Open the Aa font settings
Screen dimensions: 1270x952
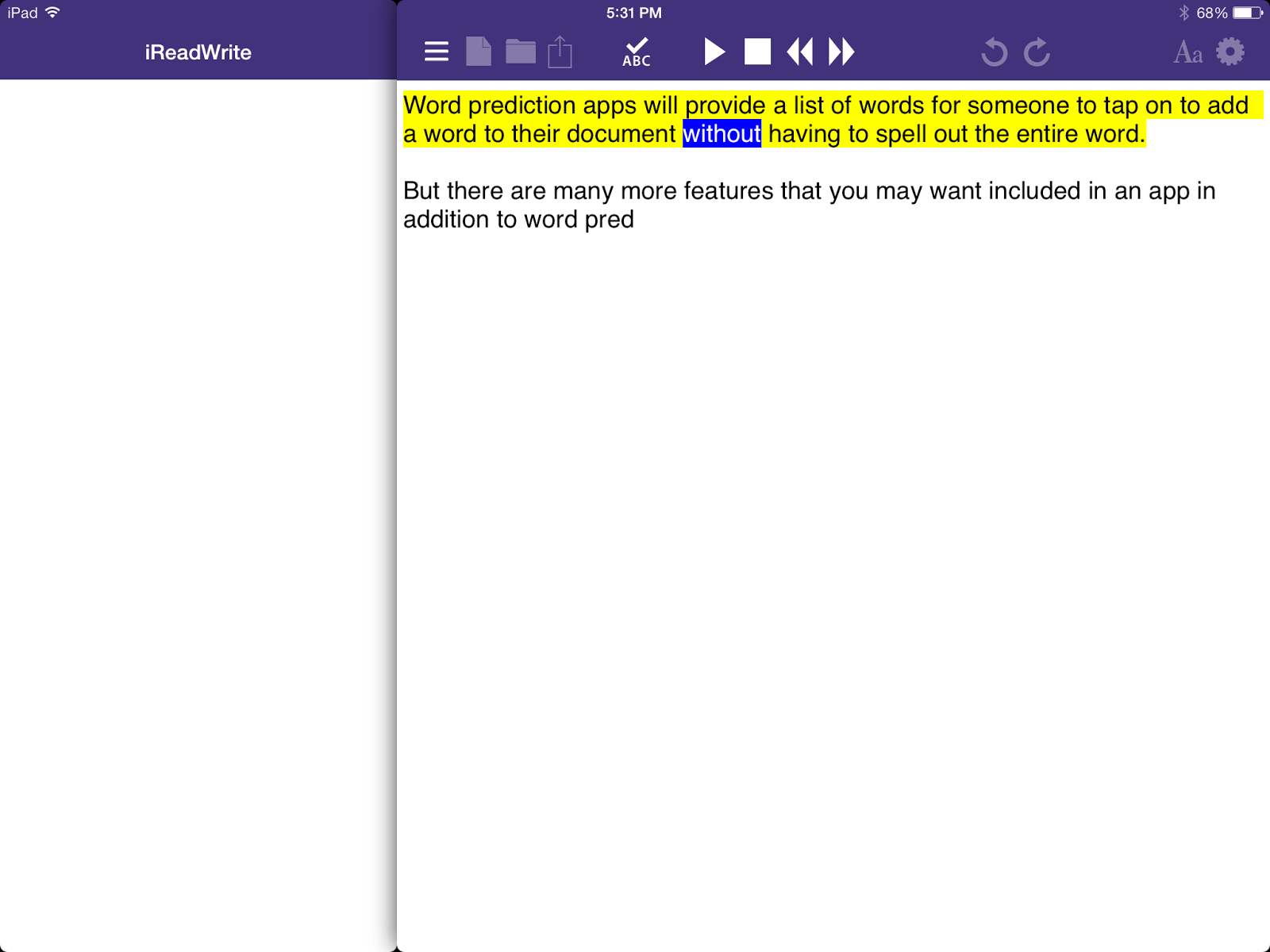click(1187, 52)
